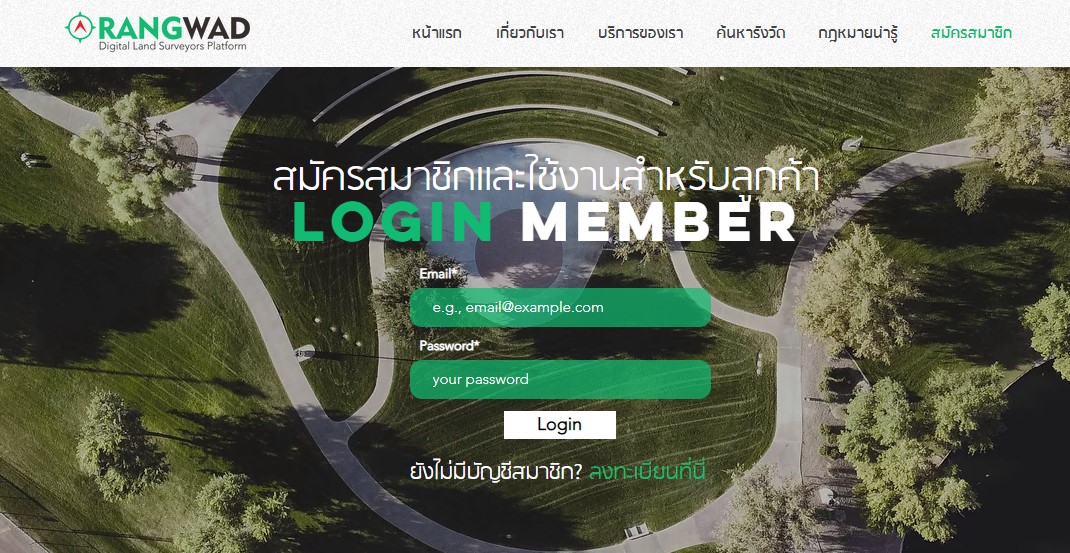
Task: Focus the Email input field
Action: [x=560, y=307]
